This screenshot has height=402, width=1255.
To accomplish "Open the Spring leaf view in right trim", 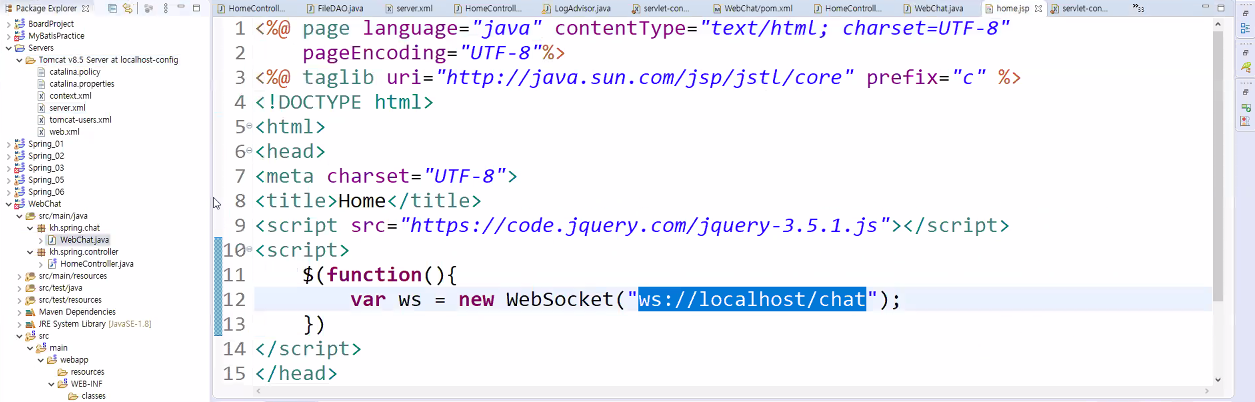I will coord(1246,67).
